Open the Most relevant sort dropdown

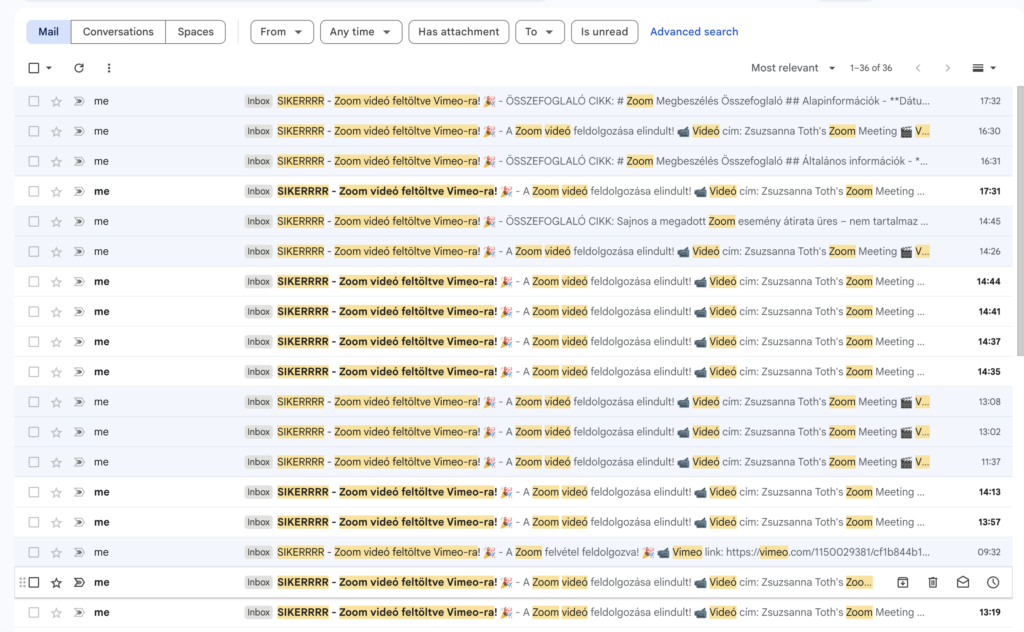click(x=792, y=67)
